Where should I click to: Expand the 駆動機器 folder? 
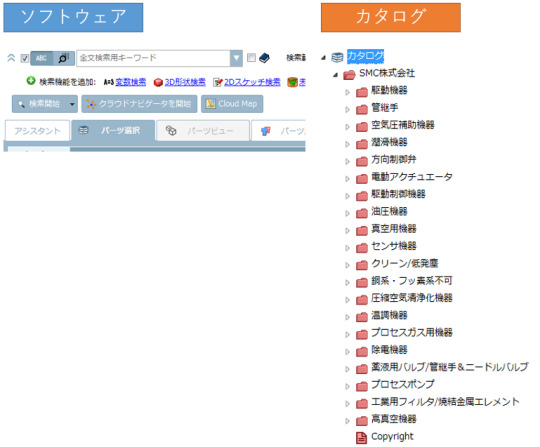click(x=347, y=92)
